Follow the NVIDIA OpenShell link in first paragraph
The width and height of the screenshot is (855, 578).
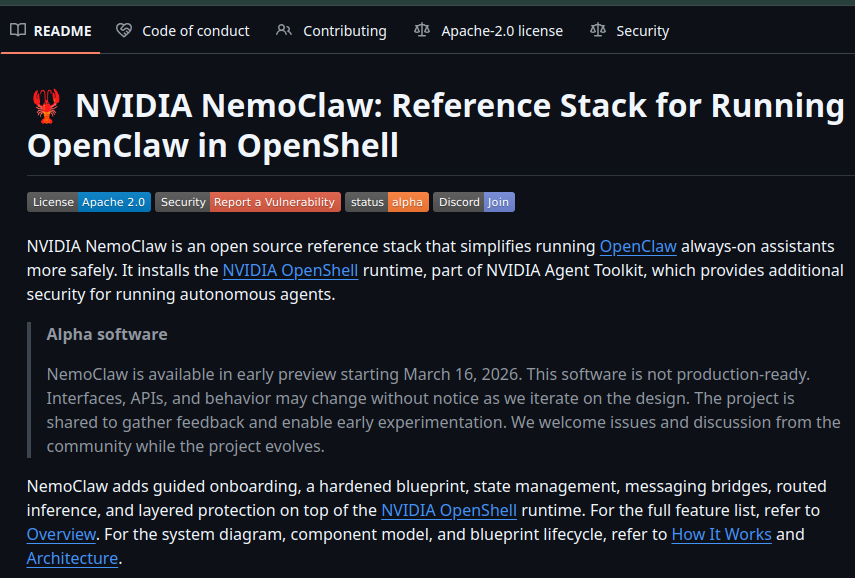[x=290, y=270]
